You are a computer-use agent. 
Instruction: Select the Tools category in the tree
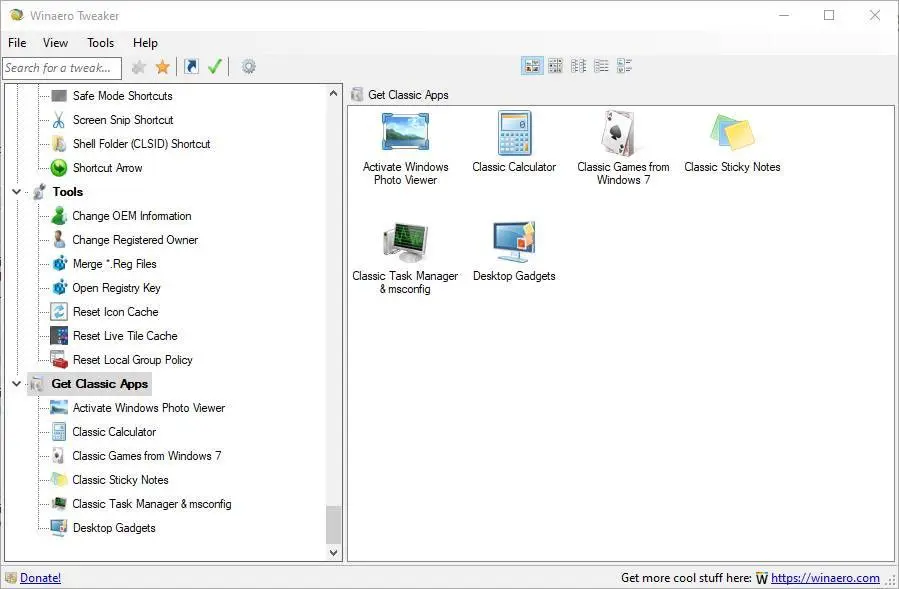[x=68, y=192]
